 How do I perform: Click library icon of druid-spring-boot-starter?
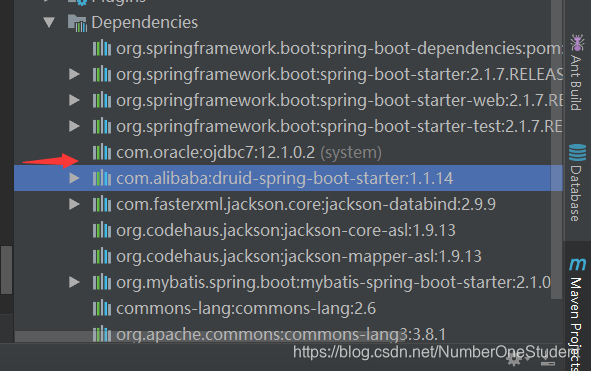[x=102, y=178]
